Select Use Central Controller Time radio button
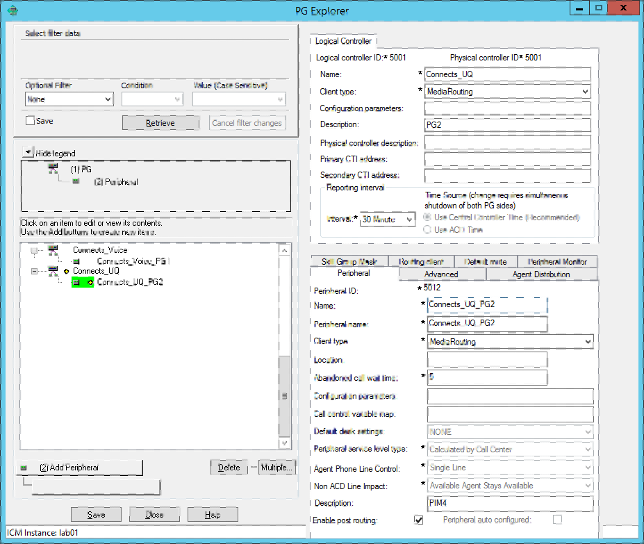 point(427,217)
